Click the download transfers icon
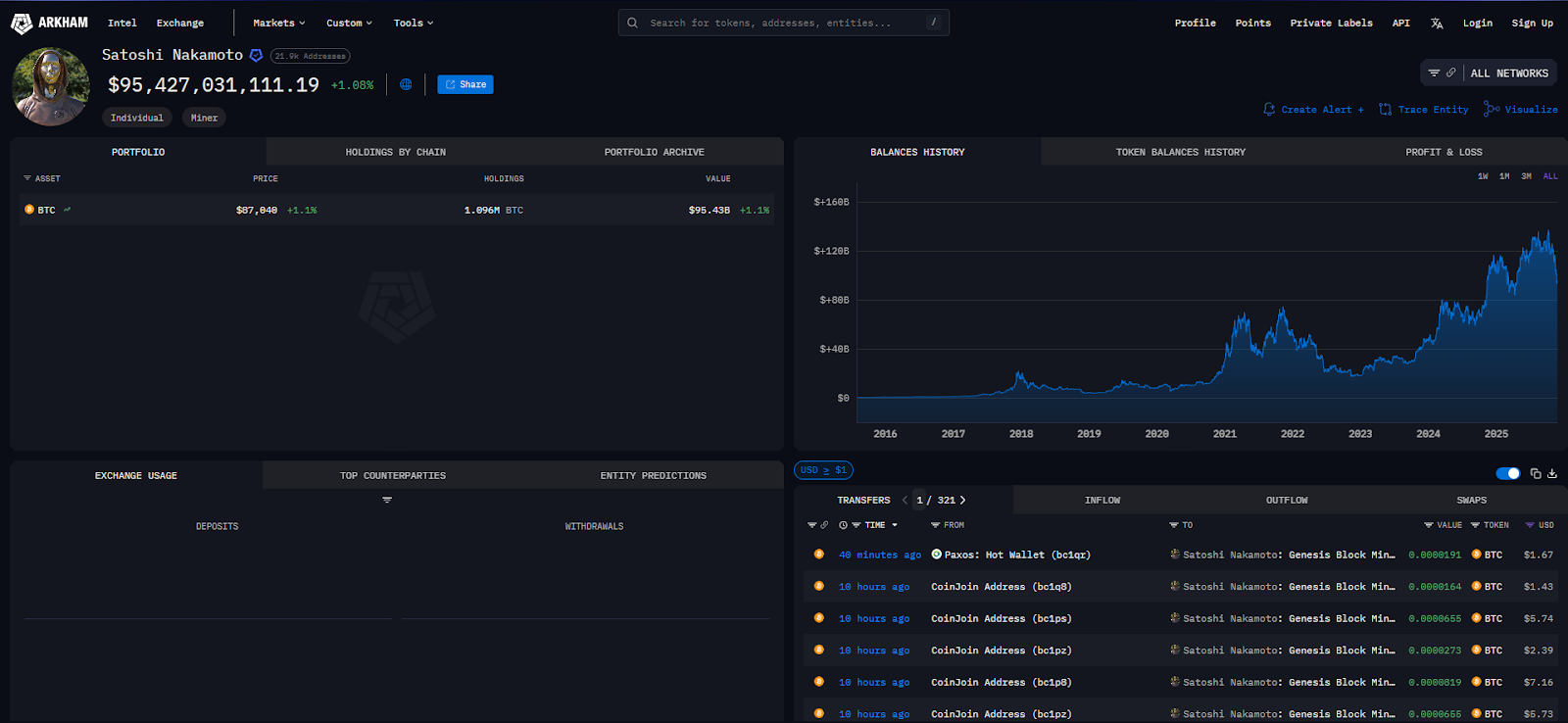The image size is (1568, 723). point(1552,473)
